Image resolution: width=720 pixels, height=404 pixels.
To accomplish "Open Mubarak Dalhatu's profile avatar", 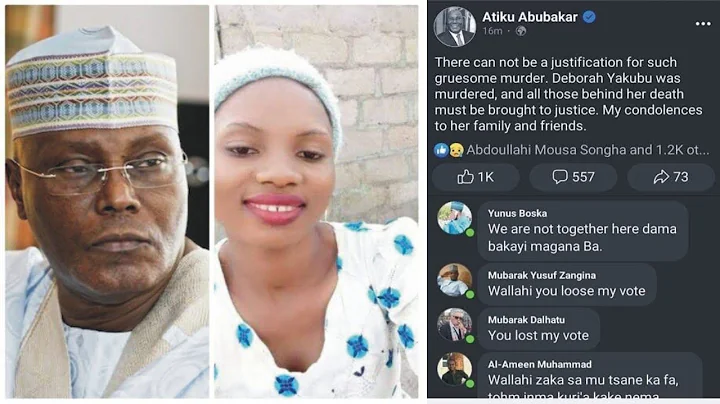I will point(455,324).
